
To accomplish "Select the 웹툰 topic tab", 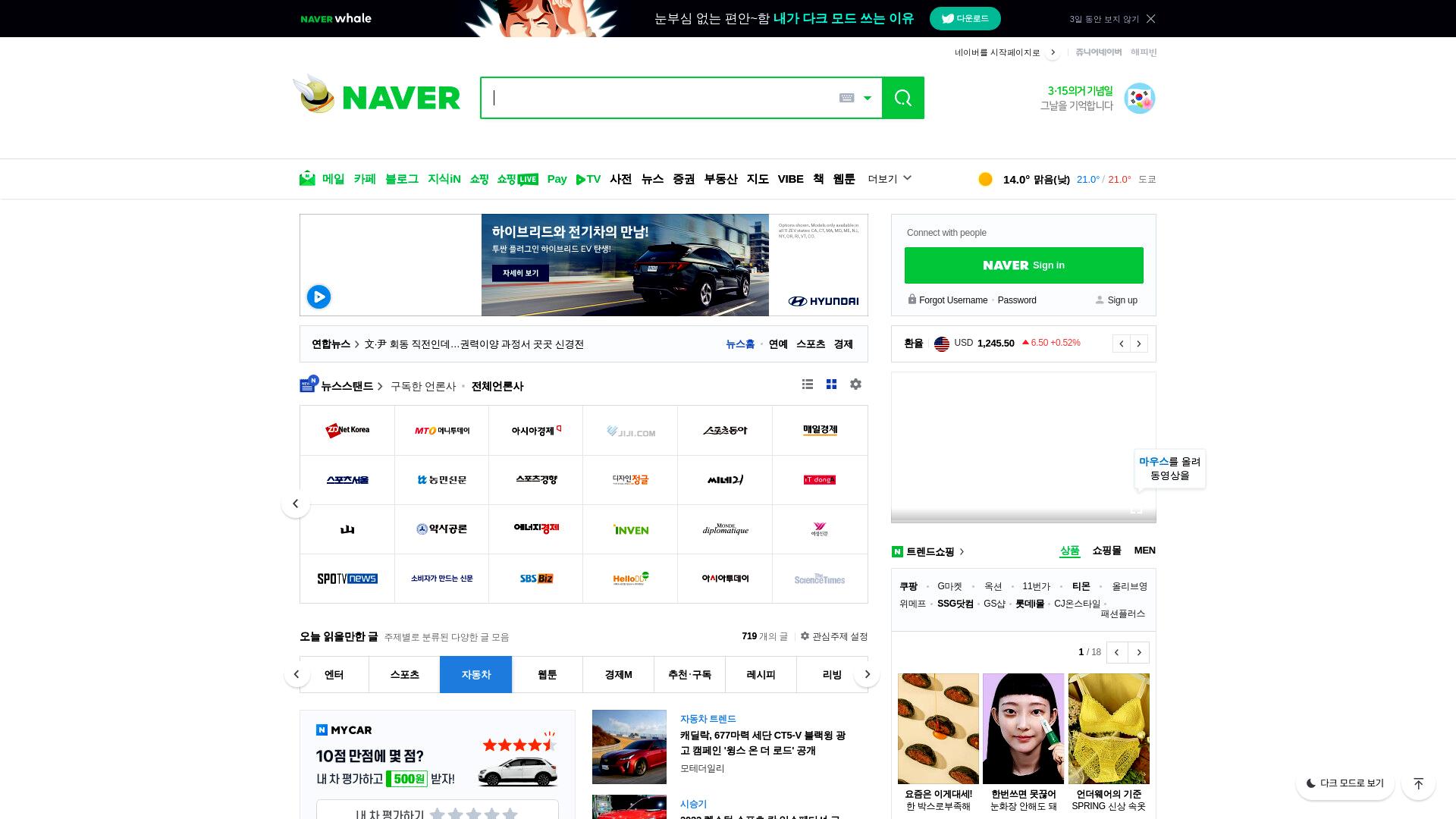I will 547,675.
